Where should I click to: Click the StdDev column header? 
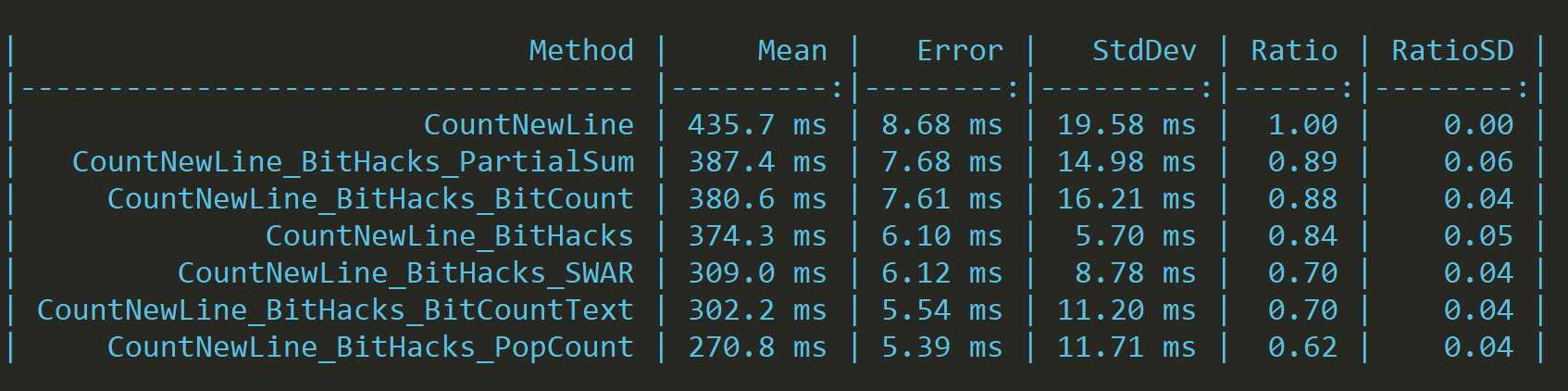[1143, 51]
